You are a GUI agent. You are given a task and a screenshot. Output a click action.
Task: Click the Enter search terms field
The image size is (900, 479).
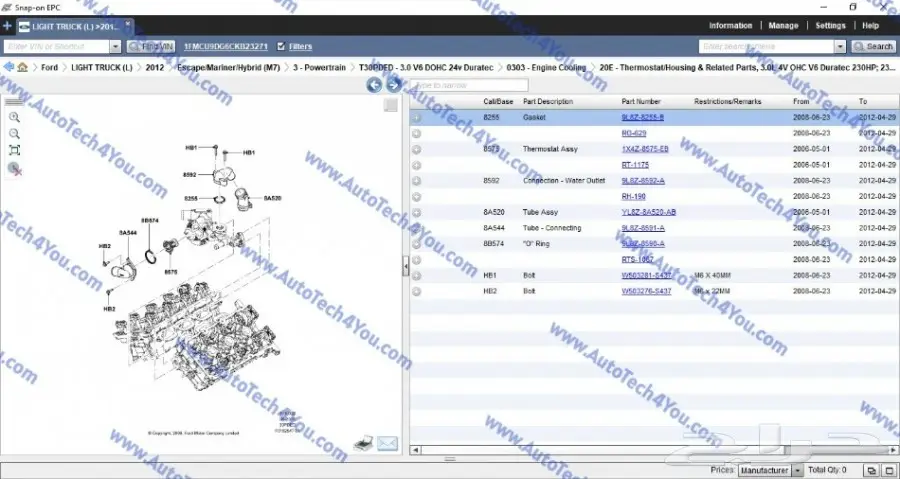[x=767, y=46]
